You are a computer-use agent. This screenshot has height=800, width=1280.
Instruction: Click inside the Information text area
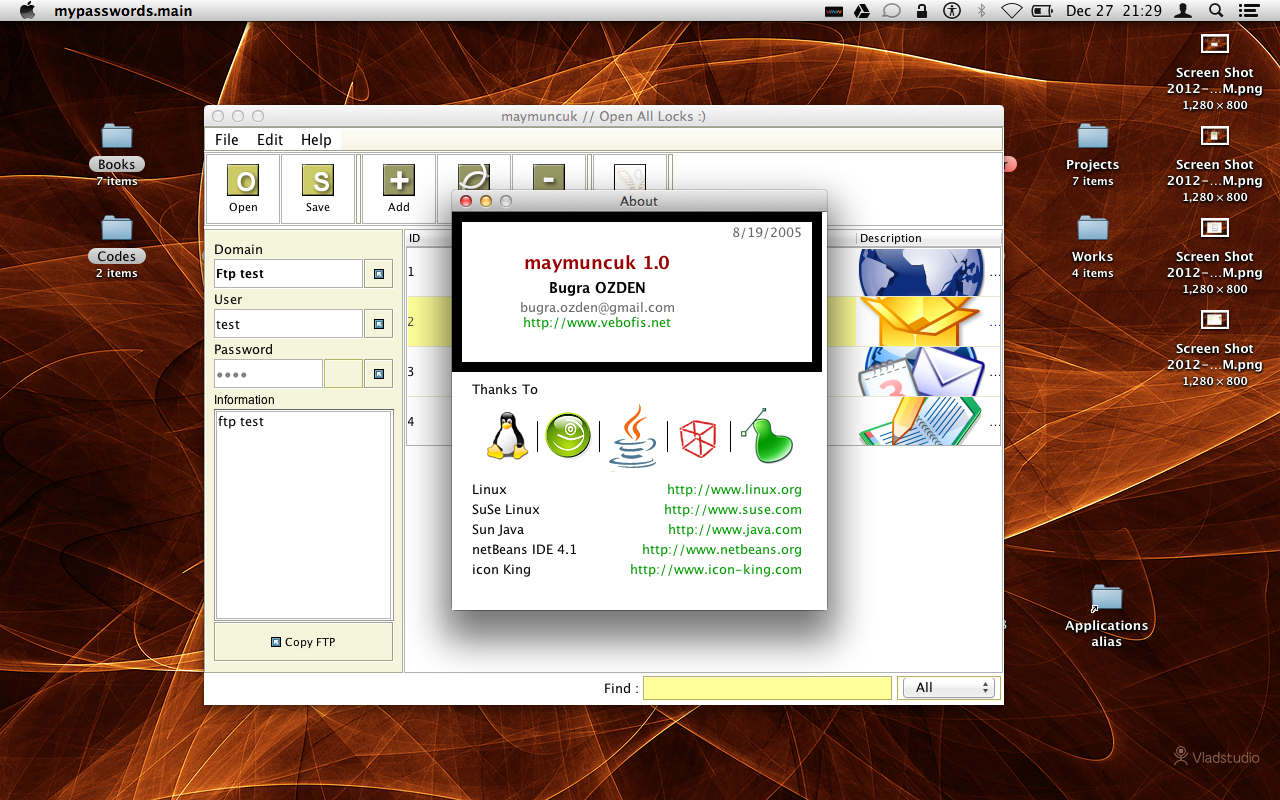[x=303, y=514]
